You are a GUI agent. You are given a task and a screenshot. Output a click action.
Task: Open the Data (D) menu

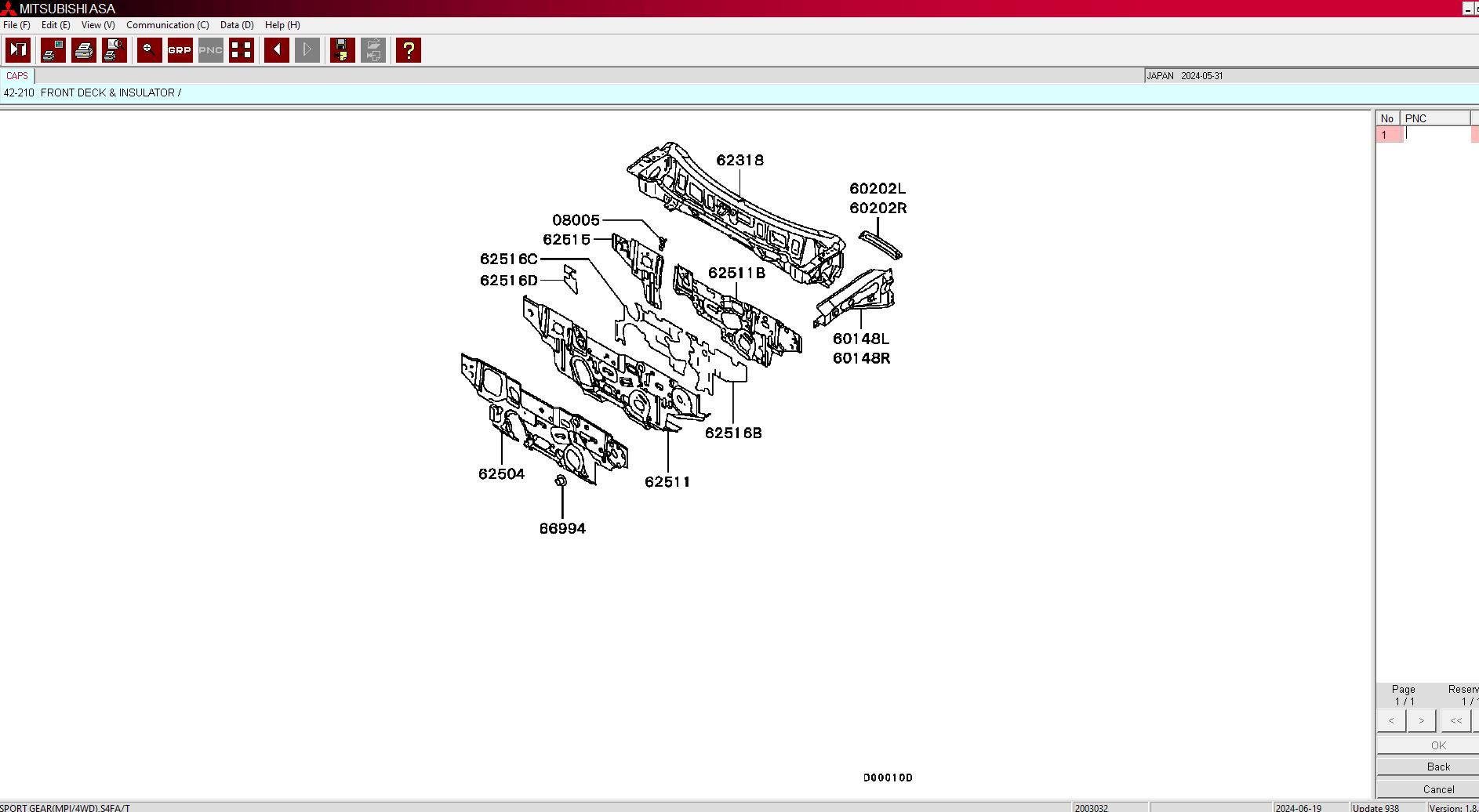coord(237,25)
